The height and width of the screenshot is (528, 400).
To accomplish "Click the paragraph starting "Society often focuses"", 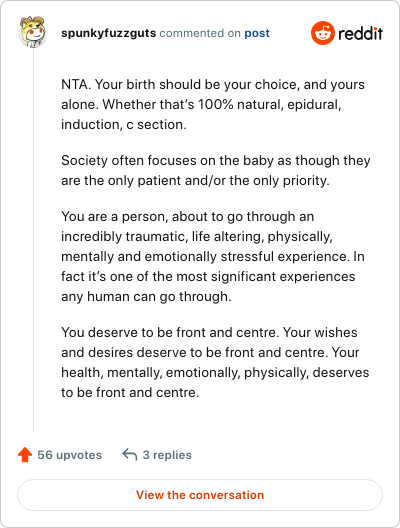I will (216, 170).
